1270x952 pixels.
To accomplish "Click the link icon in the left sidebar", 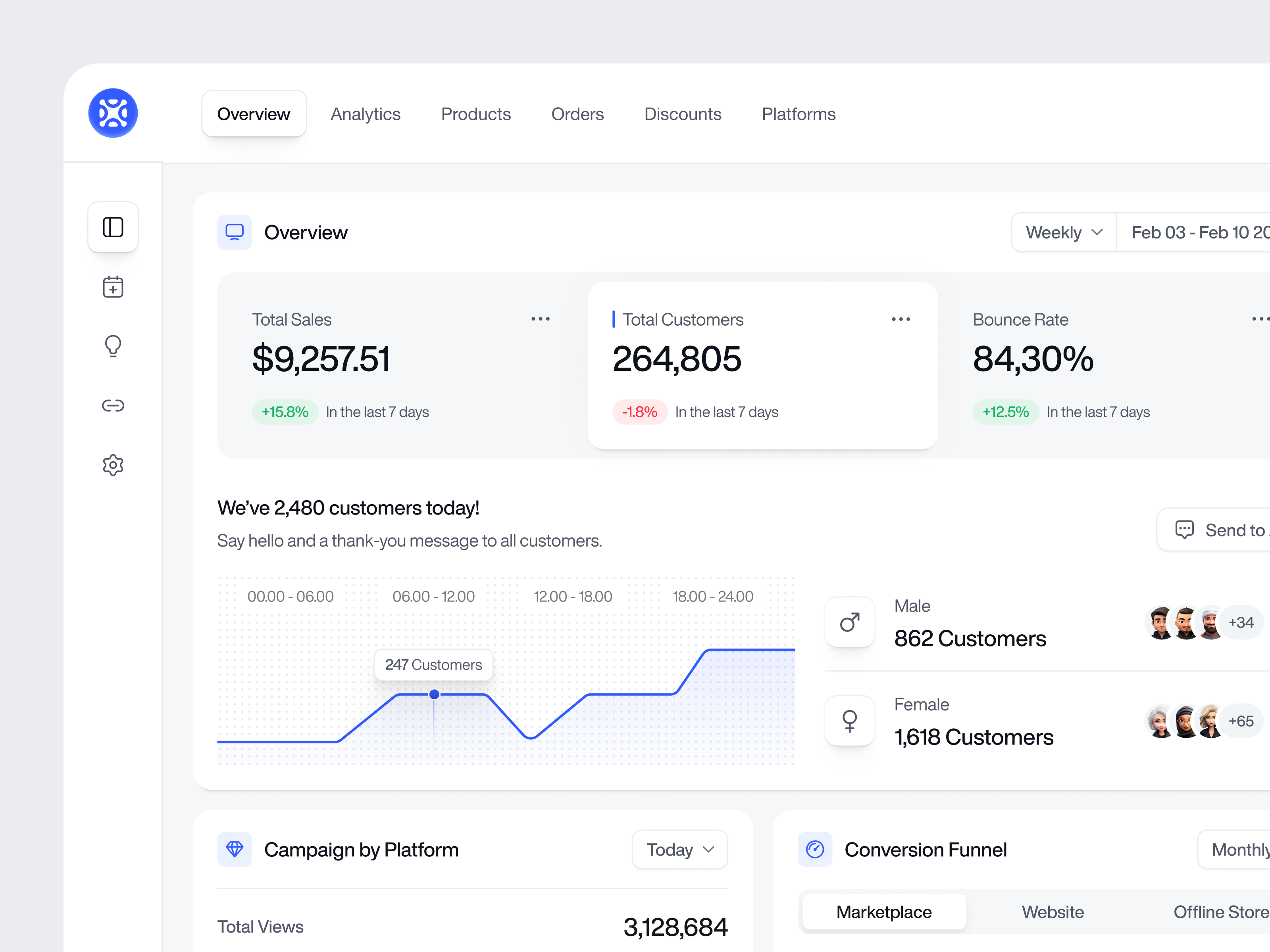I will coord(113,405).
